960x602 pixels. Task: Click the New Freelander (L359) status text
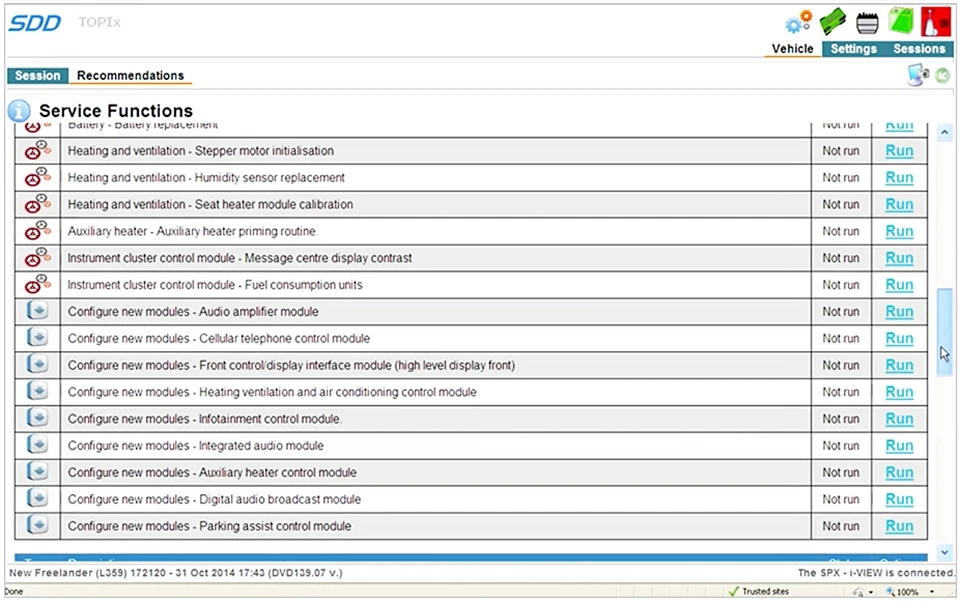[176, 573]
